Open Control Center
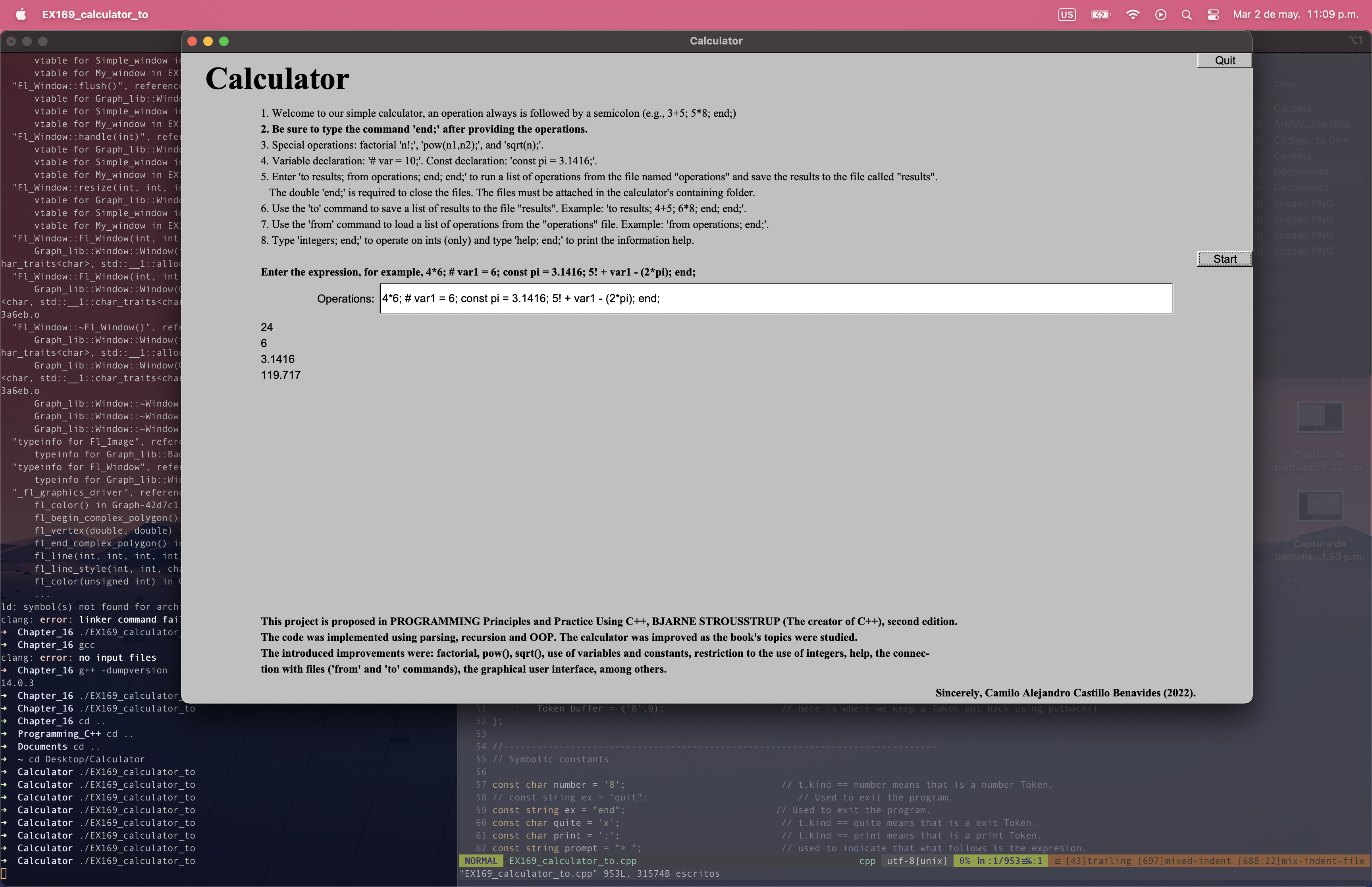Screen dimensions: 1372x887 [1213, 14]
